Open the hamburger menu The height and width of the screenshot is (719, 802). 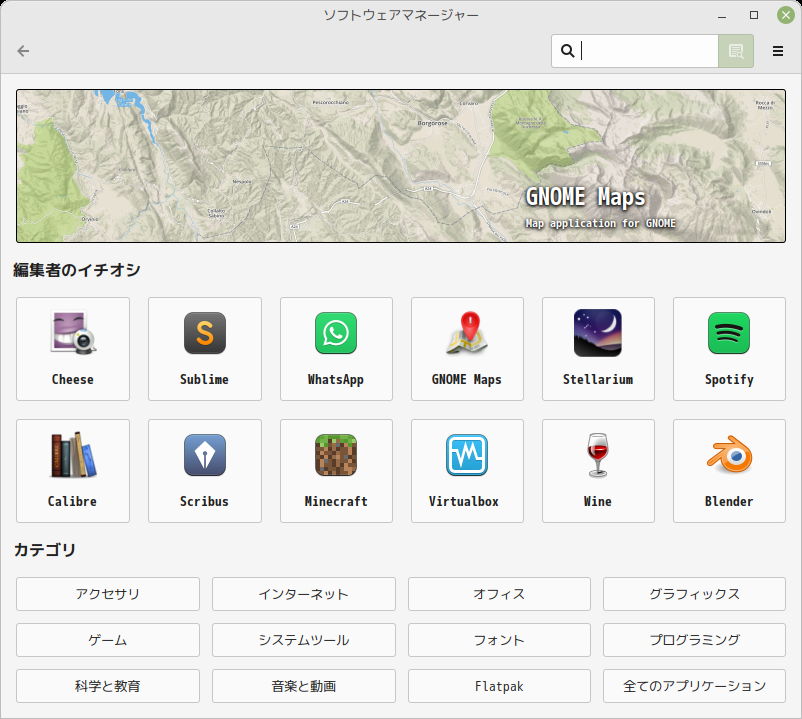(x=777, y=51)
